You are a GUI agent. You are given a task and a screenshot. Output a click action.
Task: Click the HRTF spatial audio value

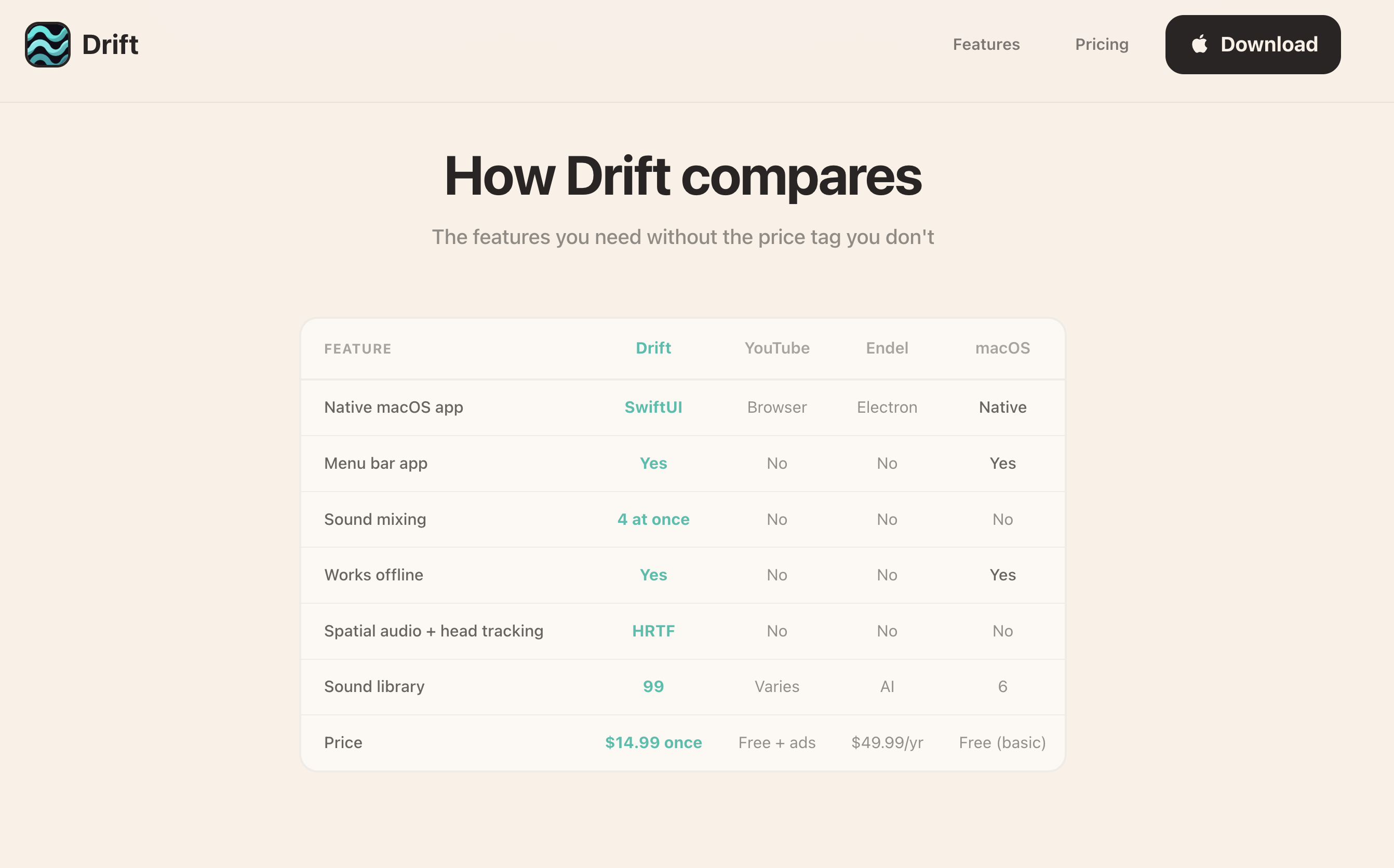(x=653, y=631)
